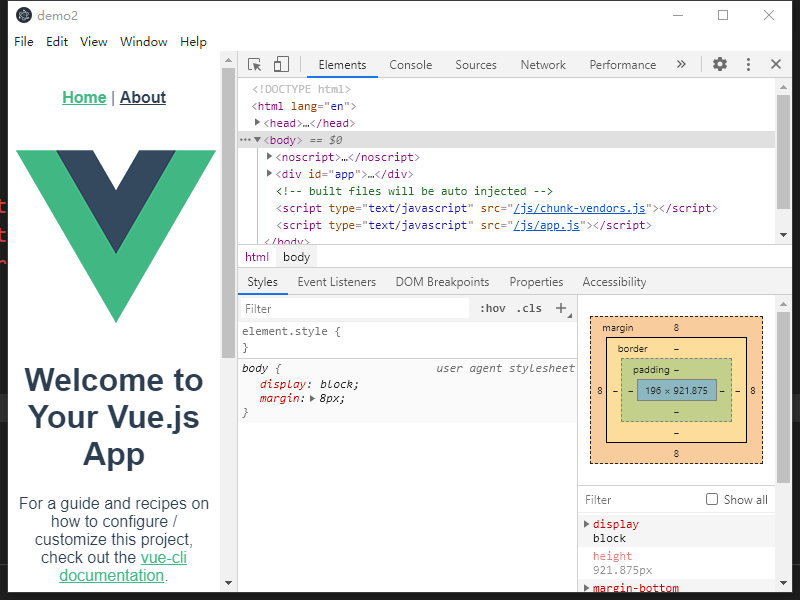Viewport: 800px width, 600px height.
Task: Focus the Styles Filter field
Action: click(x=355, y=309)
